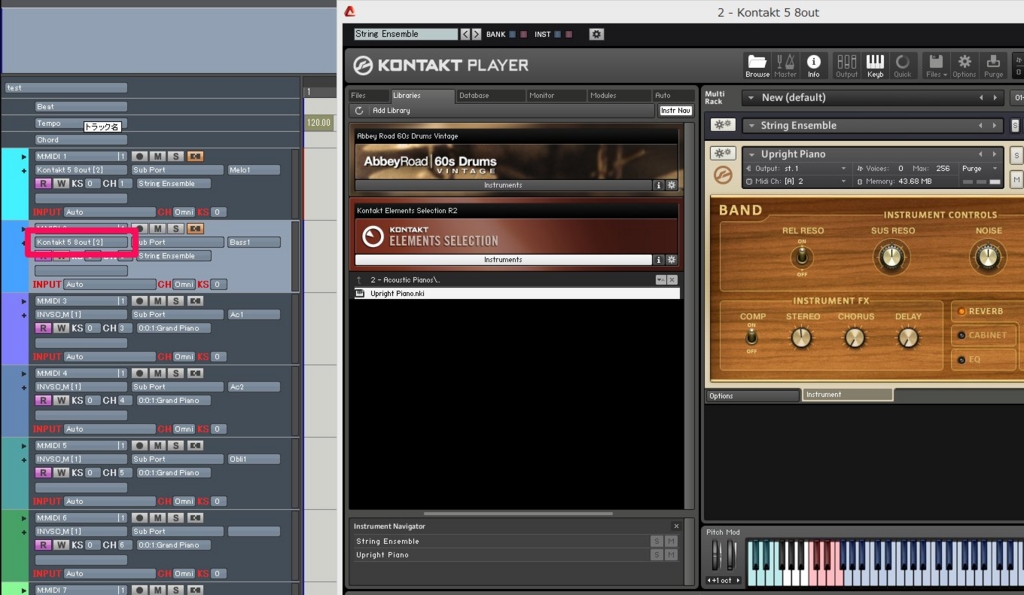This screenshot has height=595, width=1024.
Task: Arm record on M:MIDI 1 track
Action: point(139,156)
